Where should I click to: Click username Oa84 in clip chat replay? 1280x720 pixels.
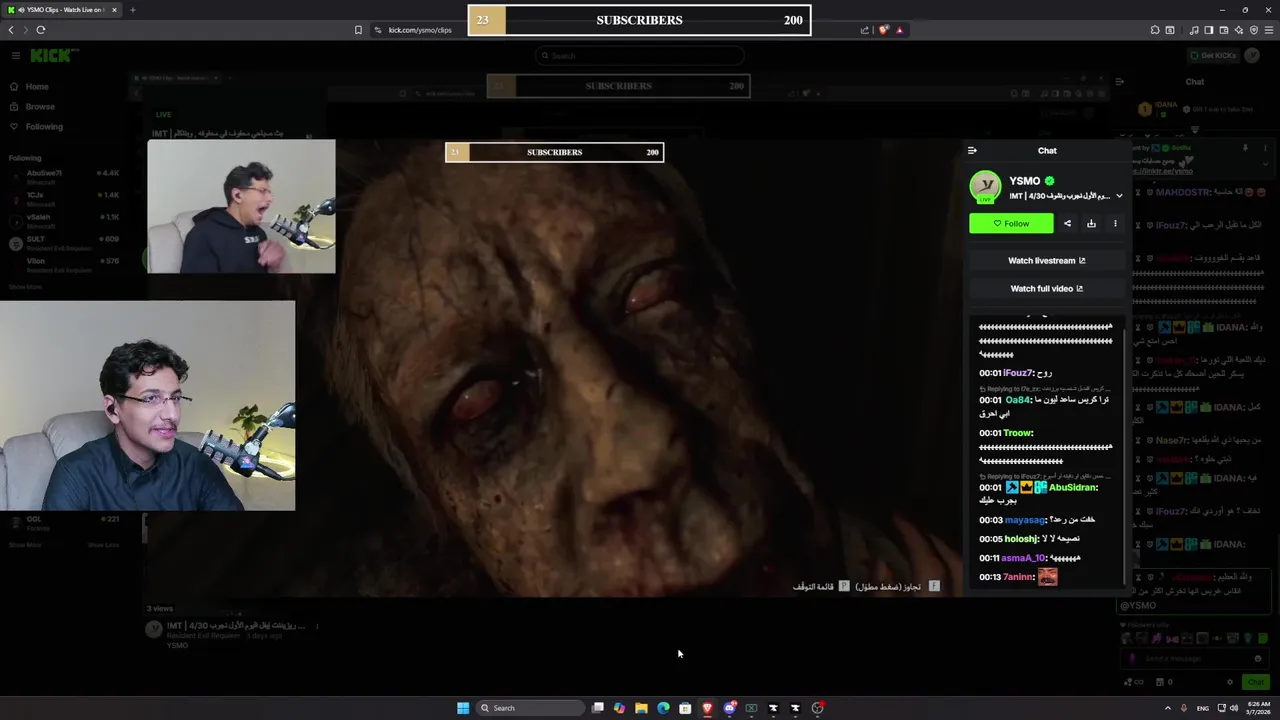pos(1017,400)
